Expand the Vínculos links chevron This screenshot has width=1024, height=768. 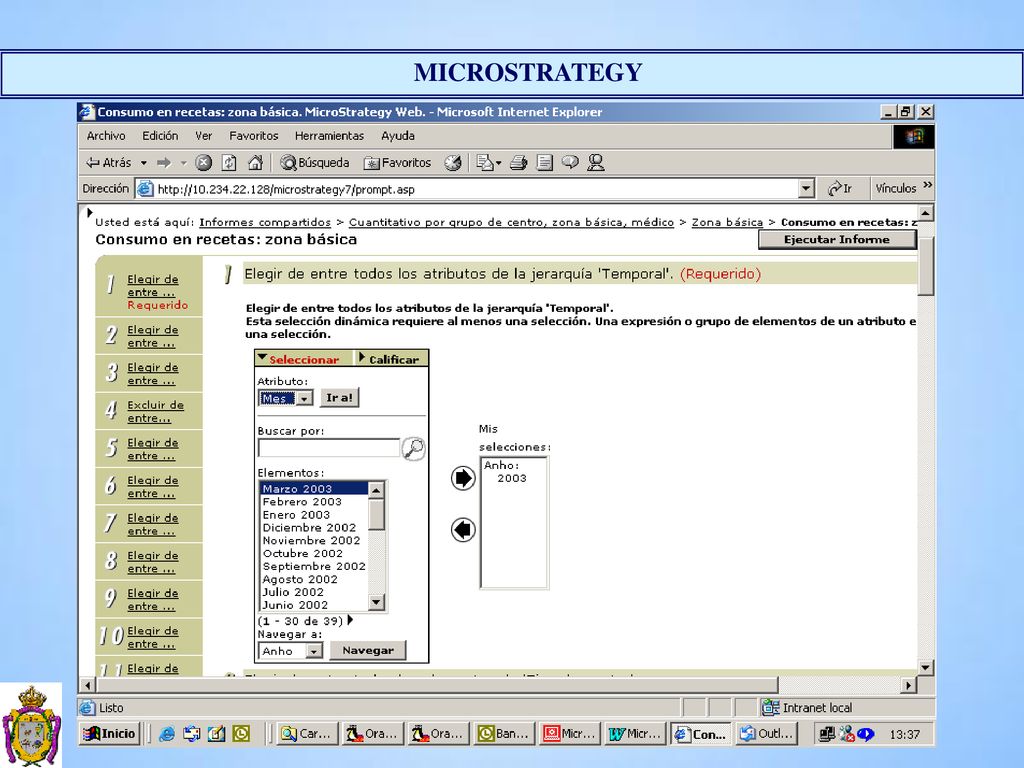tap(927, 186)
